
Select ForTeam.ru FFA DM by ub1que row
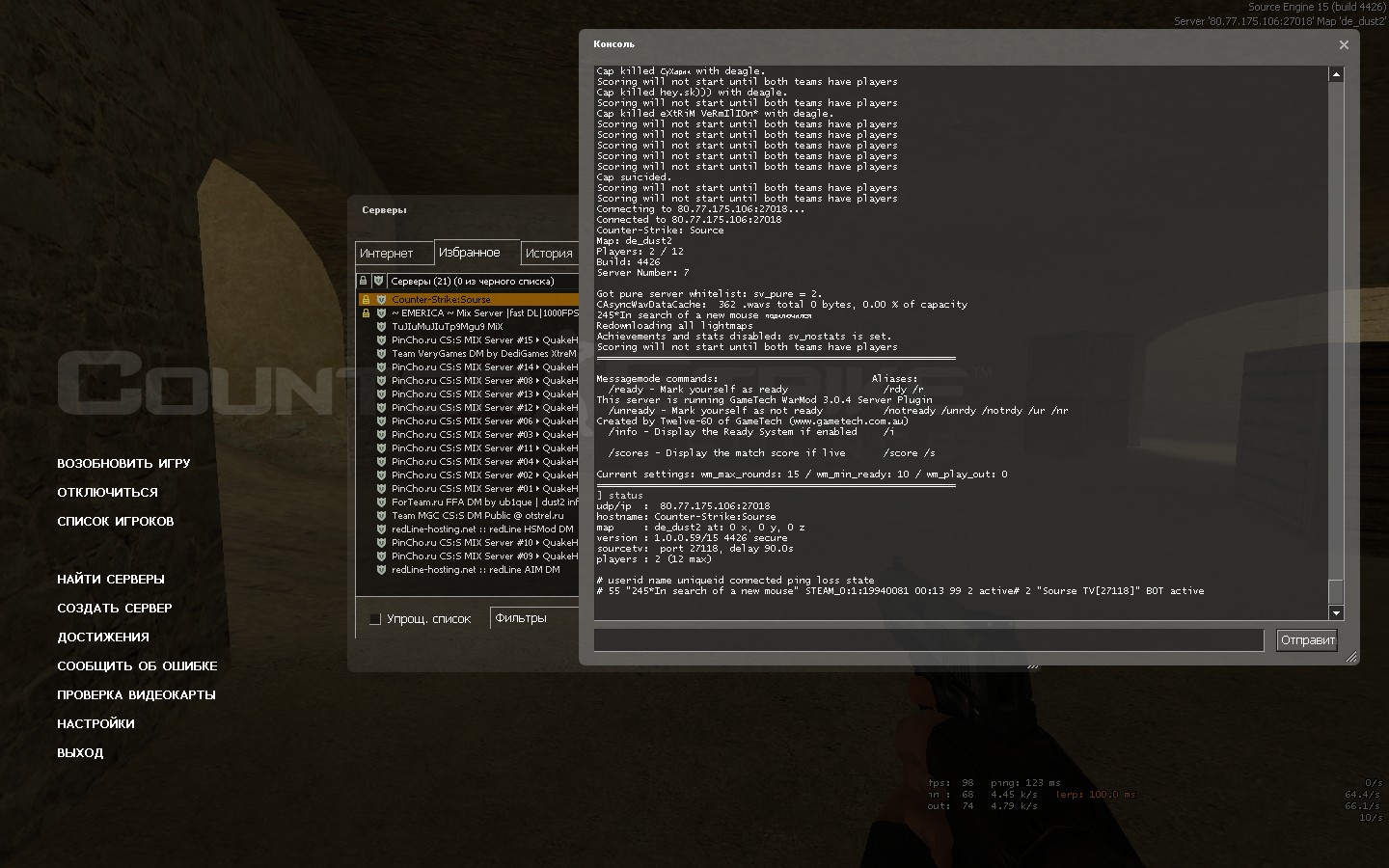click(x=468, y=502)
